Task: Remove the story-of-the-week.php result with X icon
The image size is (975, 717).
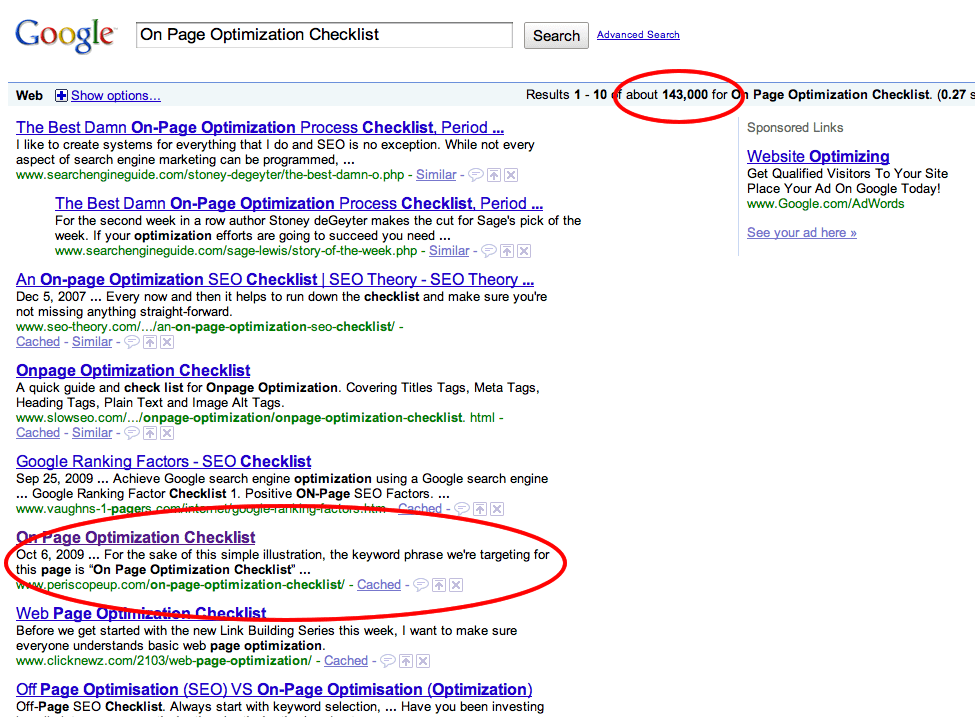Action: (x=524, y=251)
